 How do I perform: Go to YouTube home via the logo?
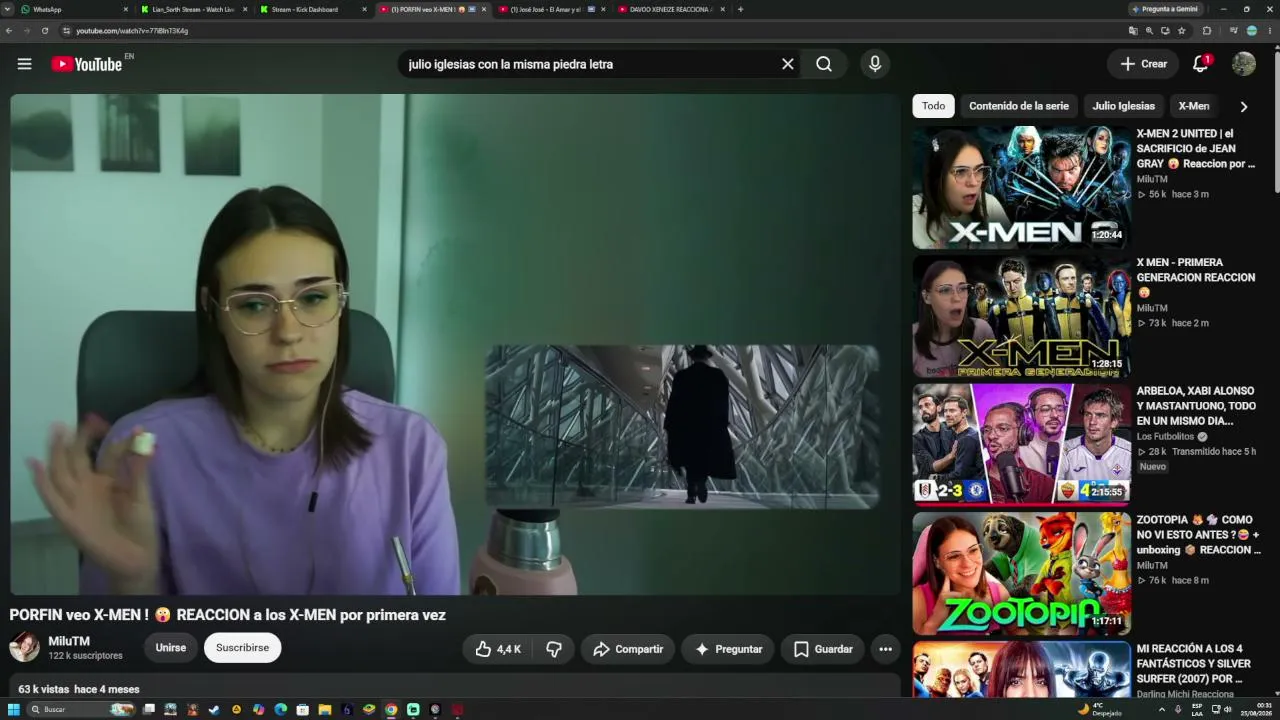(87, 64)
